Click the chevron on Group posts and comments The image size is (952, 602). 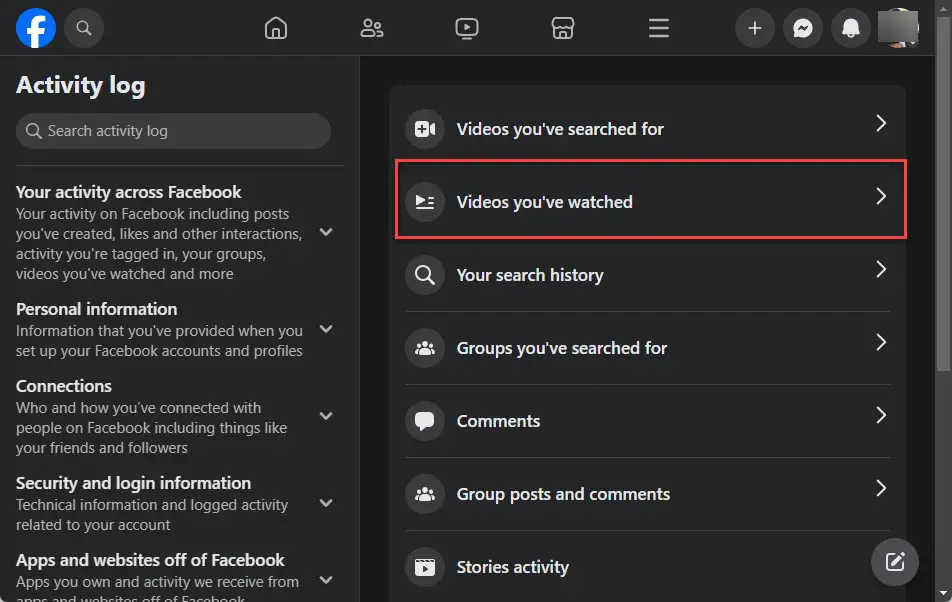[881, 488]
